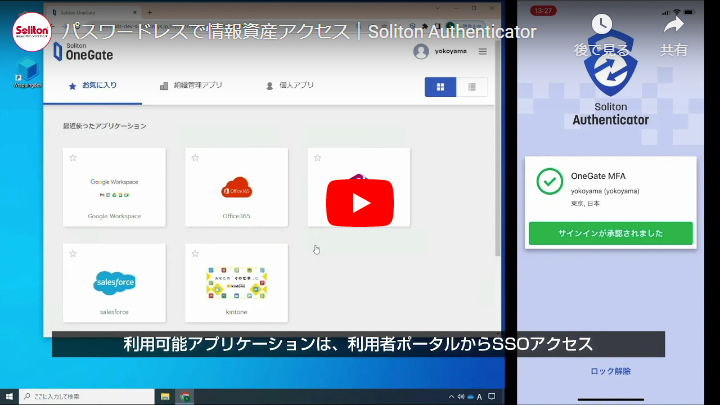Click the Share arrow icon

point(673,25)
